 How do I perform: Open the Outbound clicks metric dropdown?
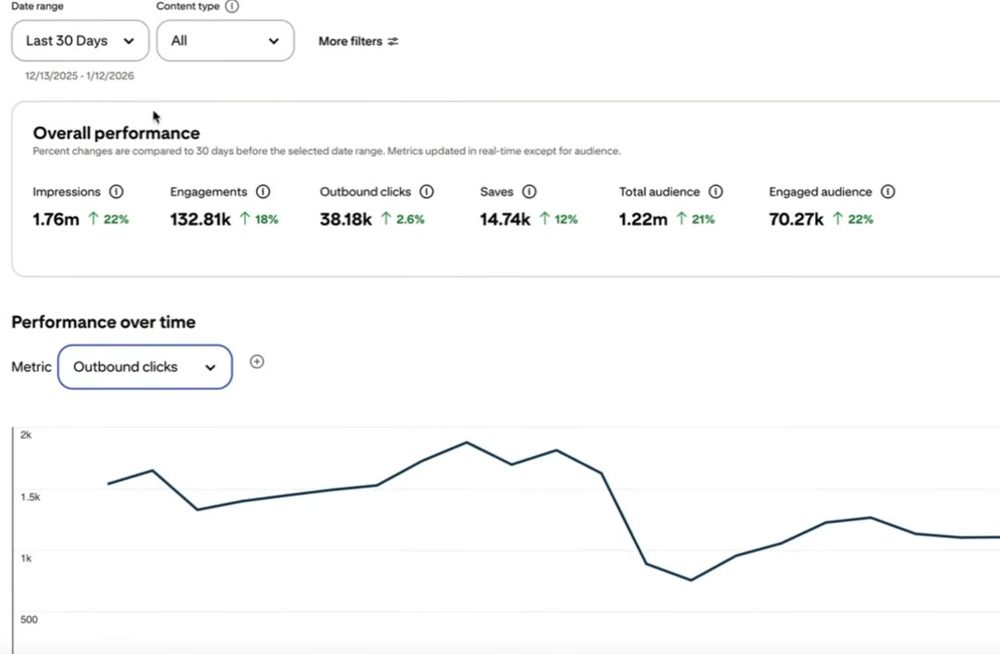[x=145, y=367]
